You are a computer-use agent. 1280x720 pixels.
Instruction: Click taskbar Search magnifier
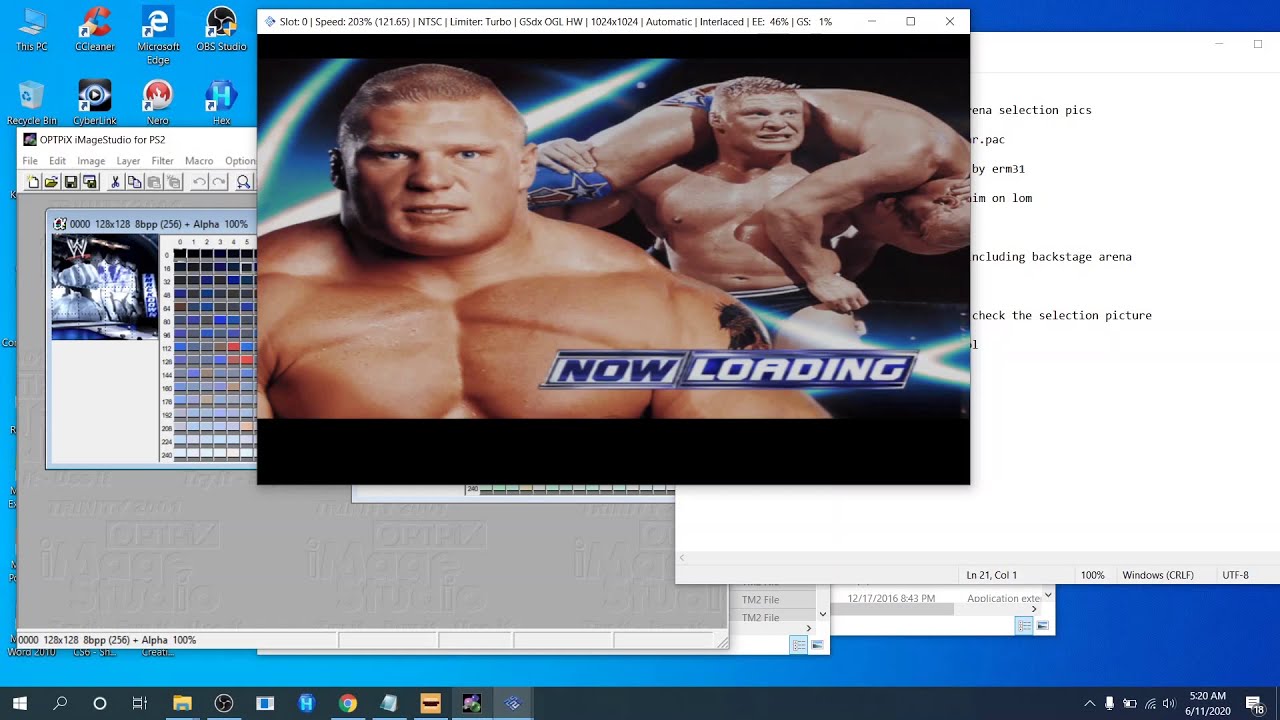60,703
